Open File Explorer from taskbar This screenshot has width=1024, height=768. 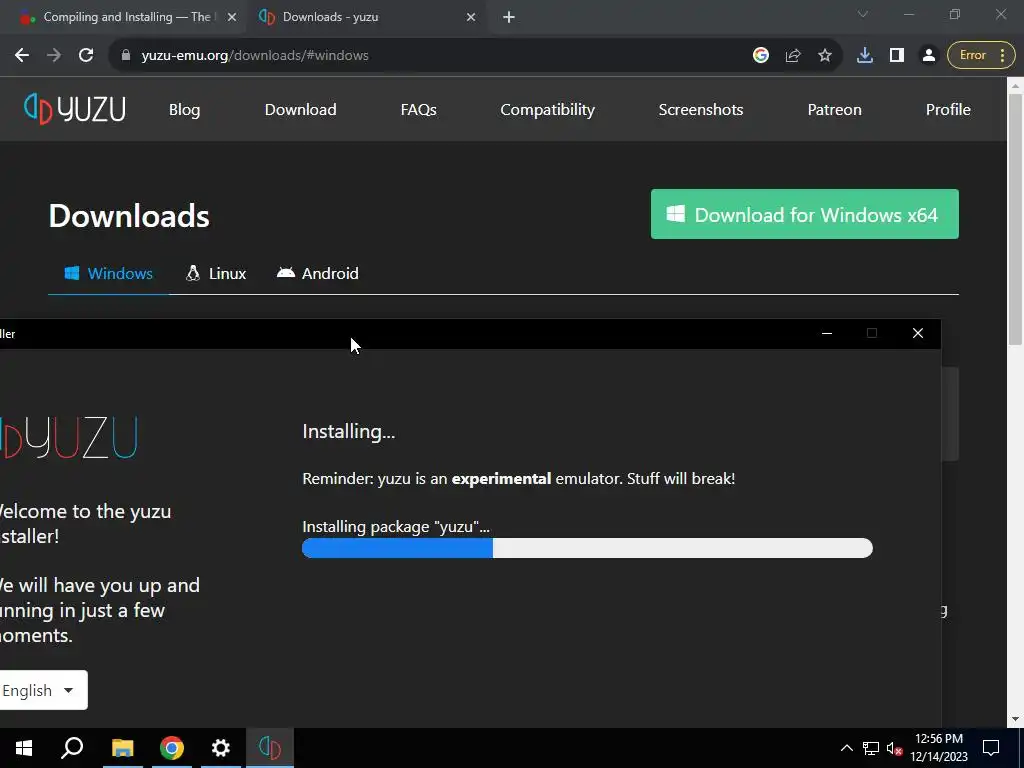[122, 748]
